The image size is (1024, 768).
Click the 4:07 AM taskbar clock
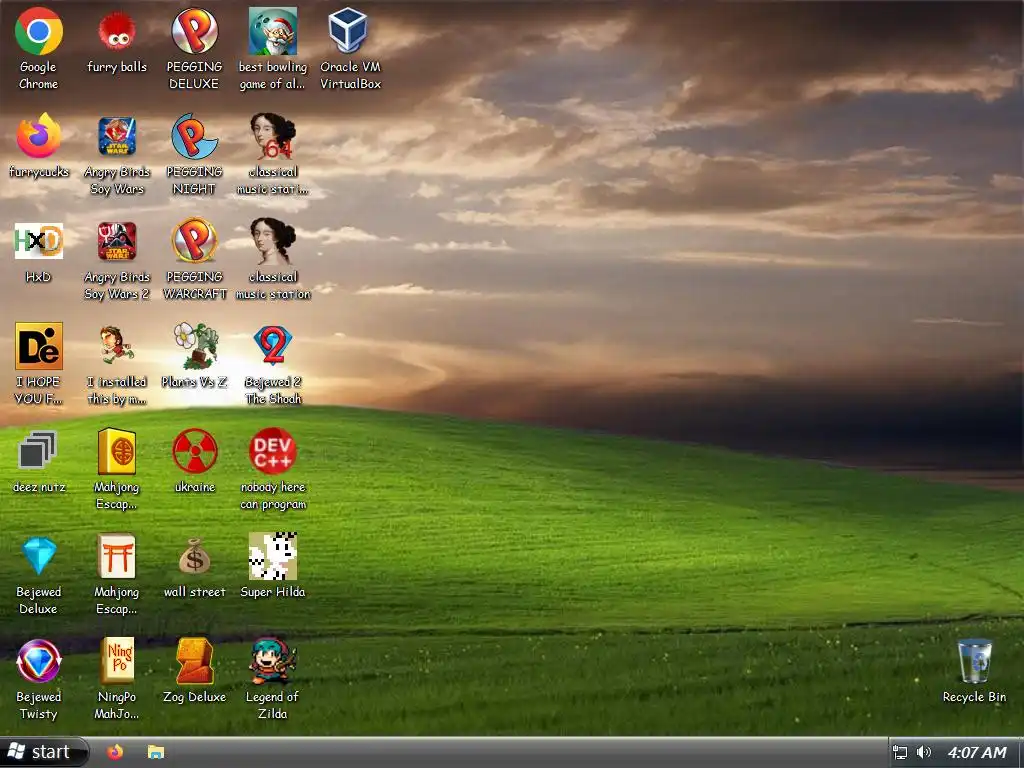click(977, 752)
